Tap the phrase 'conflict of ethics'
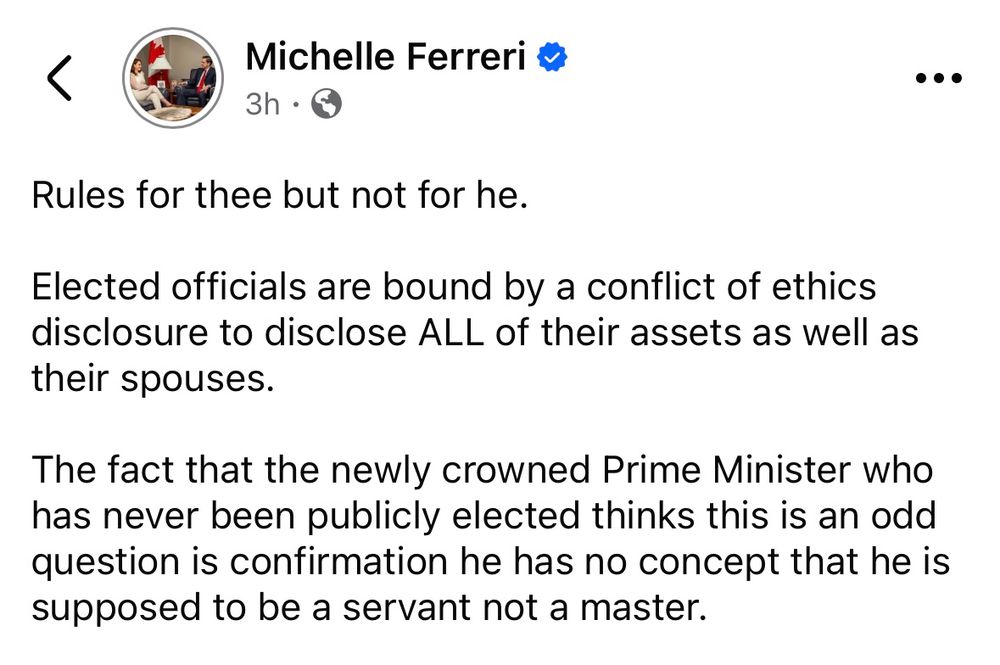 730,287
